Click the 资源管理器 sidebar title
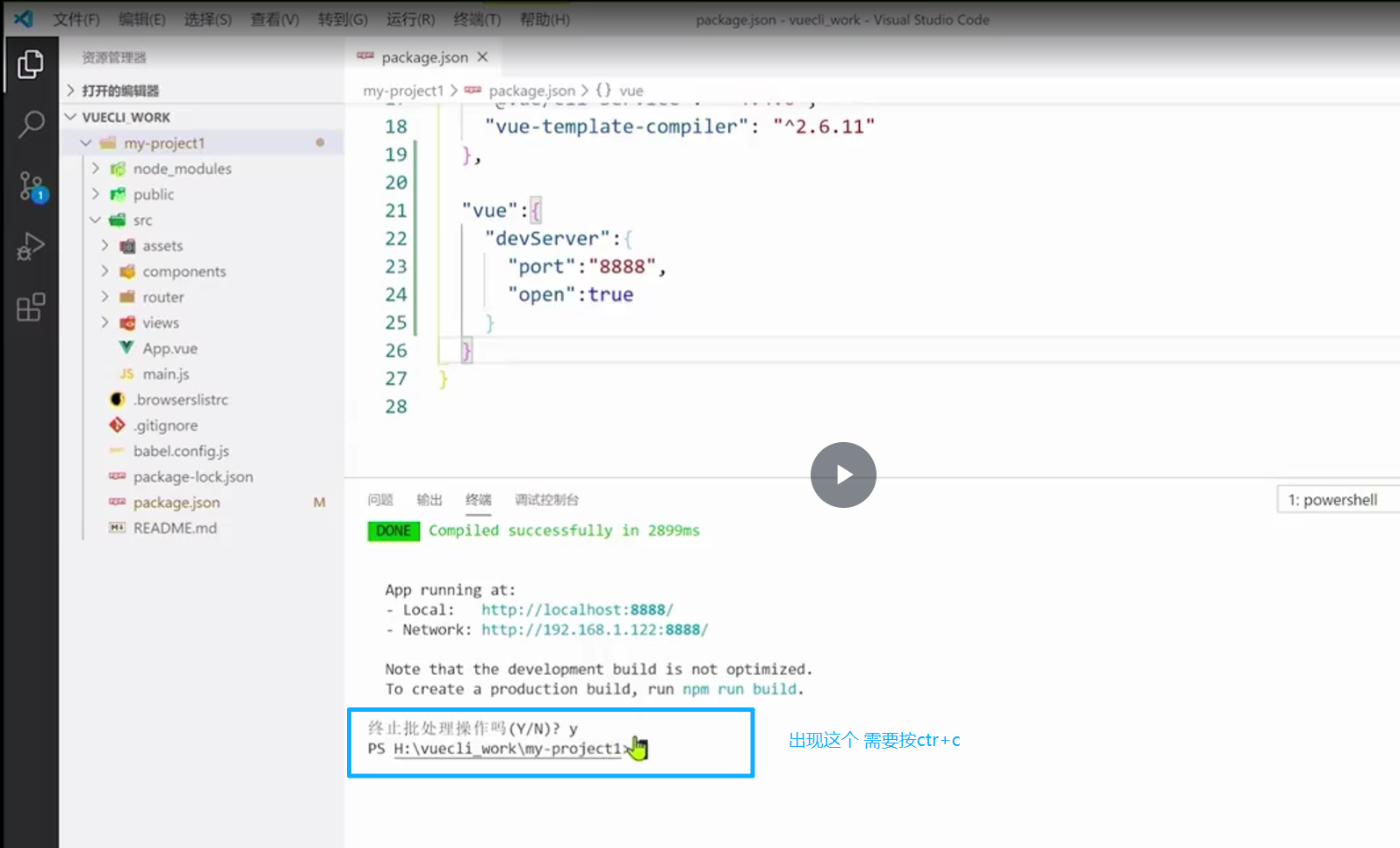 114,58
